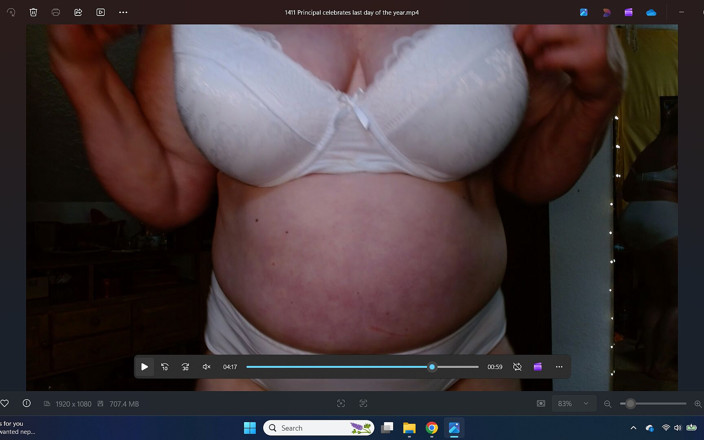Skip back 10 seconds

[x=165, y=367]
